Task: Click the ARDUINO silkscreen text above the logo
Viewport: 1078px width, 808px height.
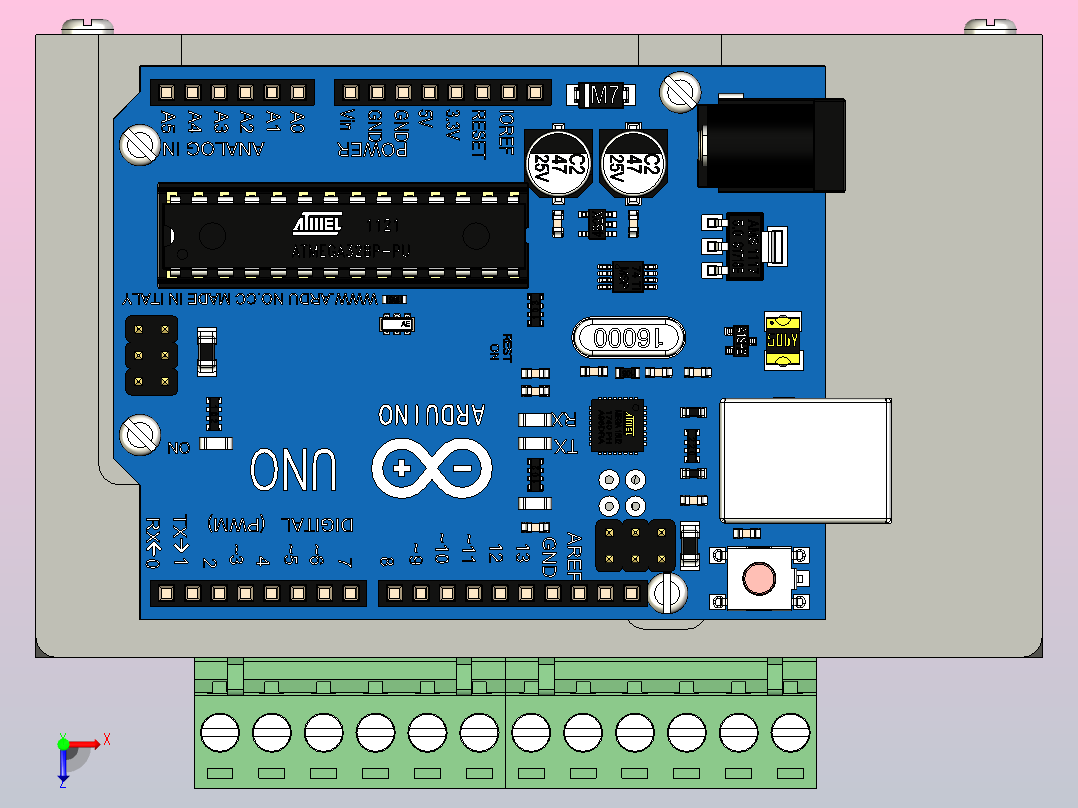Action: [432, 415]
